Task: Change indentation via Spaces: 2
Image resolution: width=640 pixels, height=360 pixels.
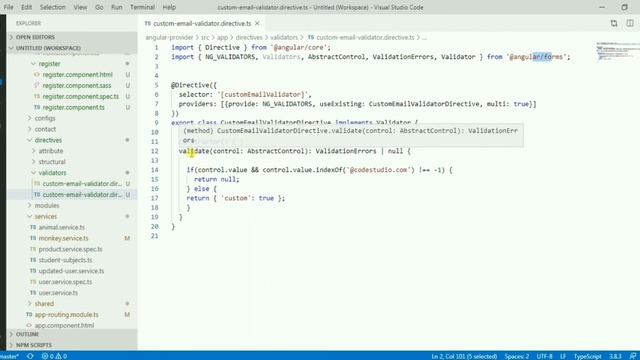Action: coord(516,356)
